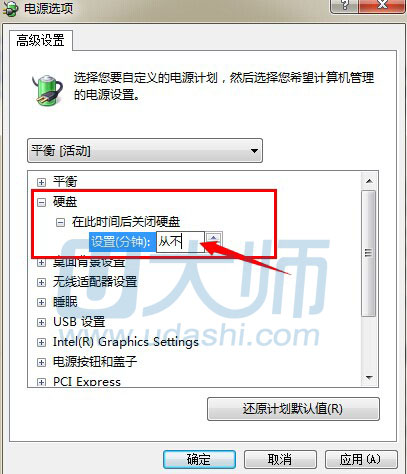Expand Intel(R) Graphics Settings node

tap(41, 342)
